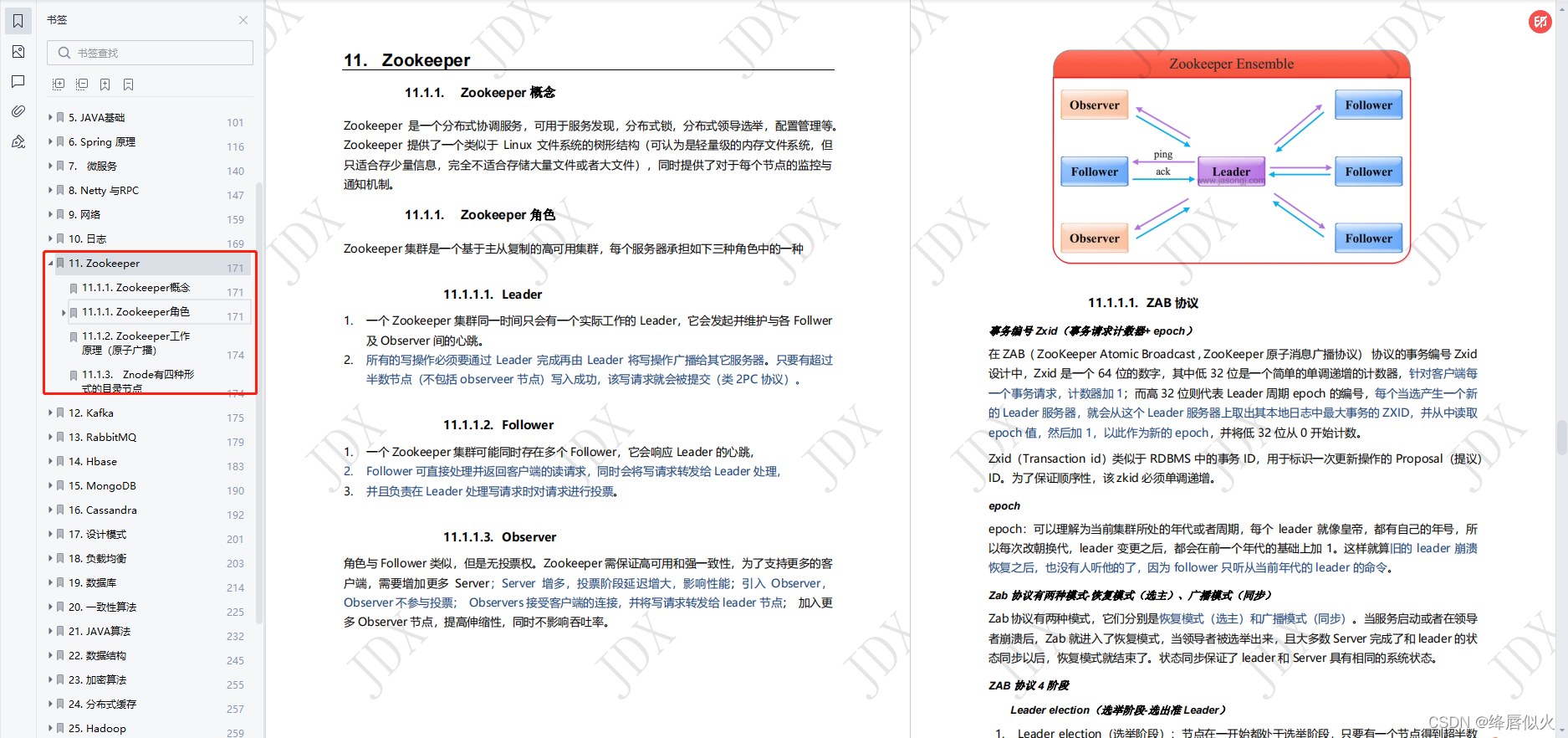Click page number 183 next to Hbase

[x=236, y=466]
